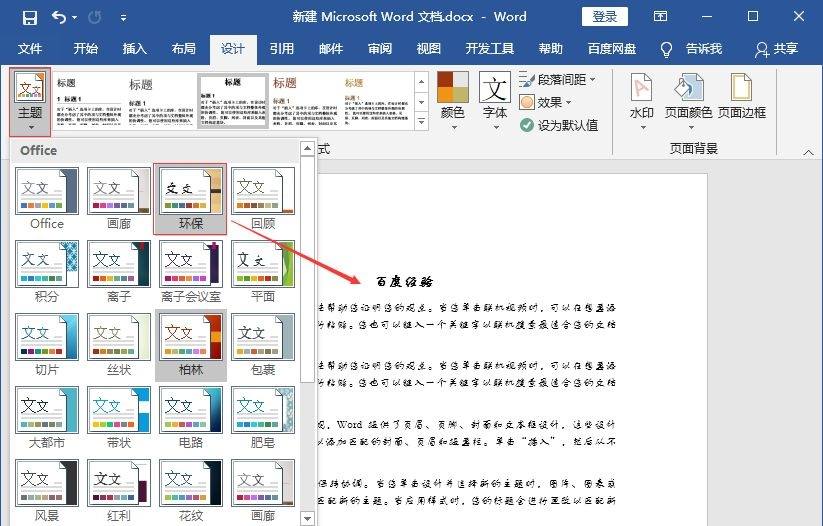Click theme gallery scrollbar down arrow

[308, 518]
